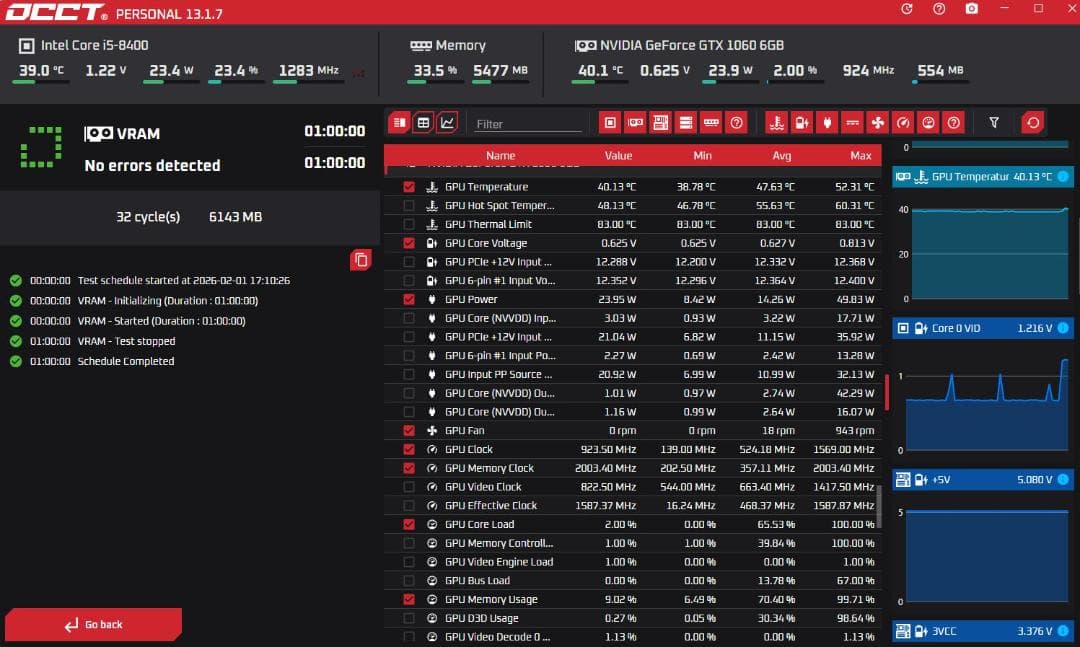Viewport: 1080px width, 647px height.
Task: Filter sensors by GPU card icon
Action: 635,123
